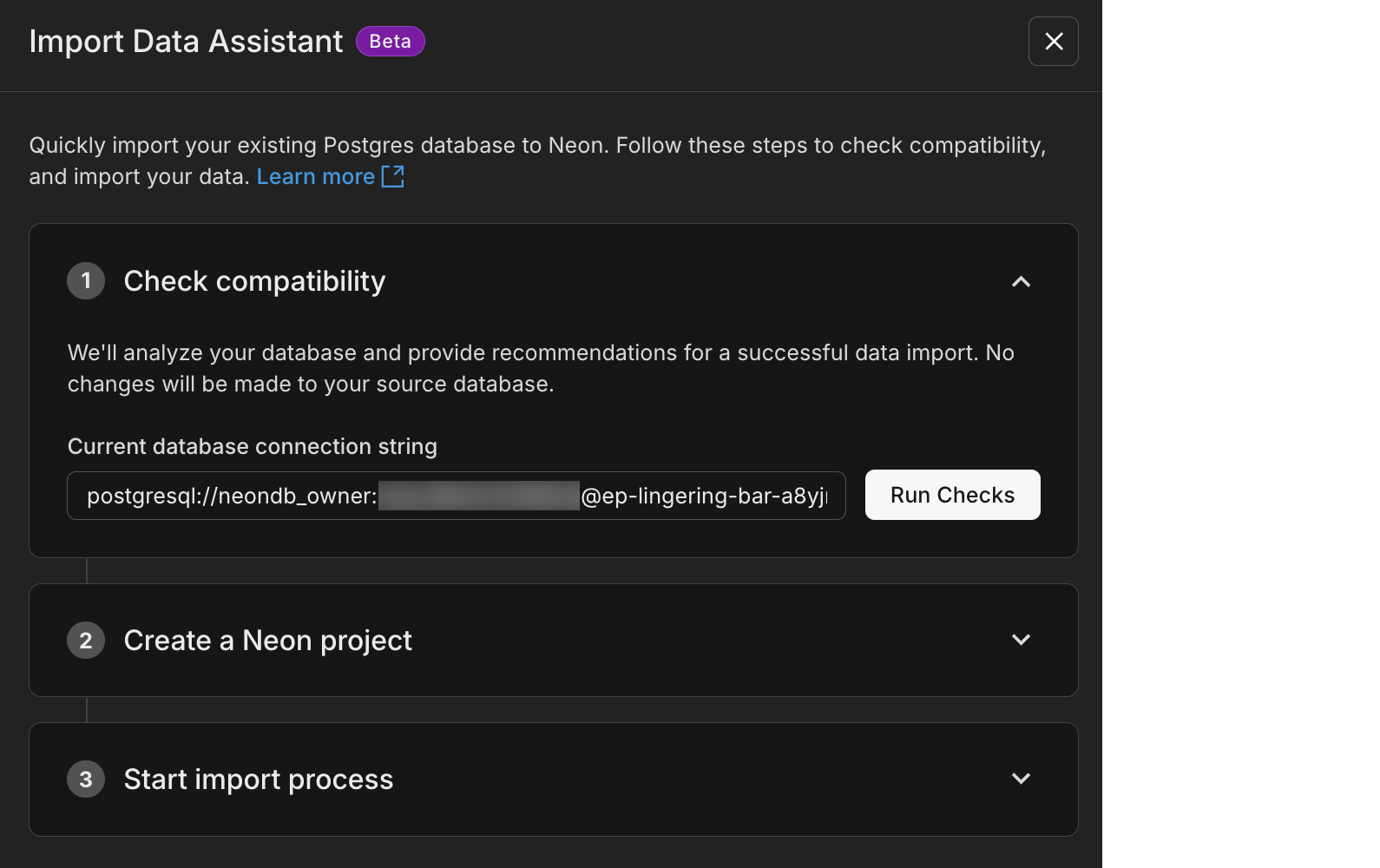This screenshot has width=1380, height=868.
Task: Click the Check compatibility heading
Action: 254,281
